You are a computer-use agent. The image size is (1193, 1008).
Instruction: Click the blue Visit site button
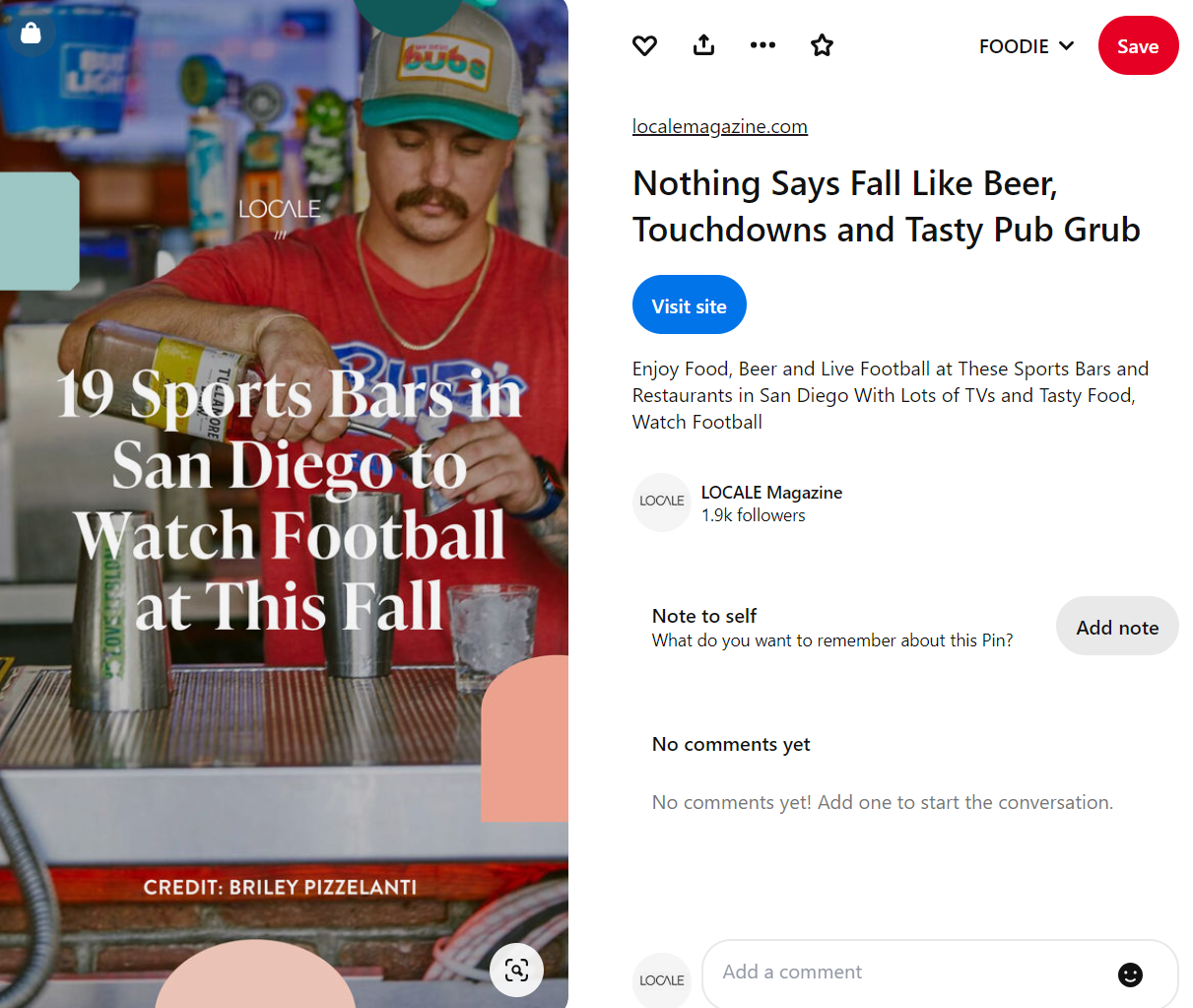point(689,305)
